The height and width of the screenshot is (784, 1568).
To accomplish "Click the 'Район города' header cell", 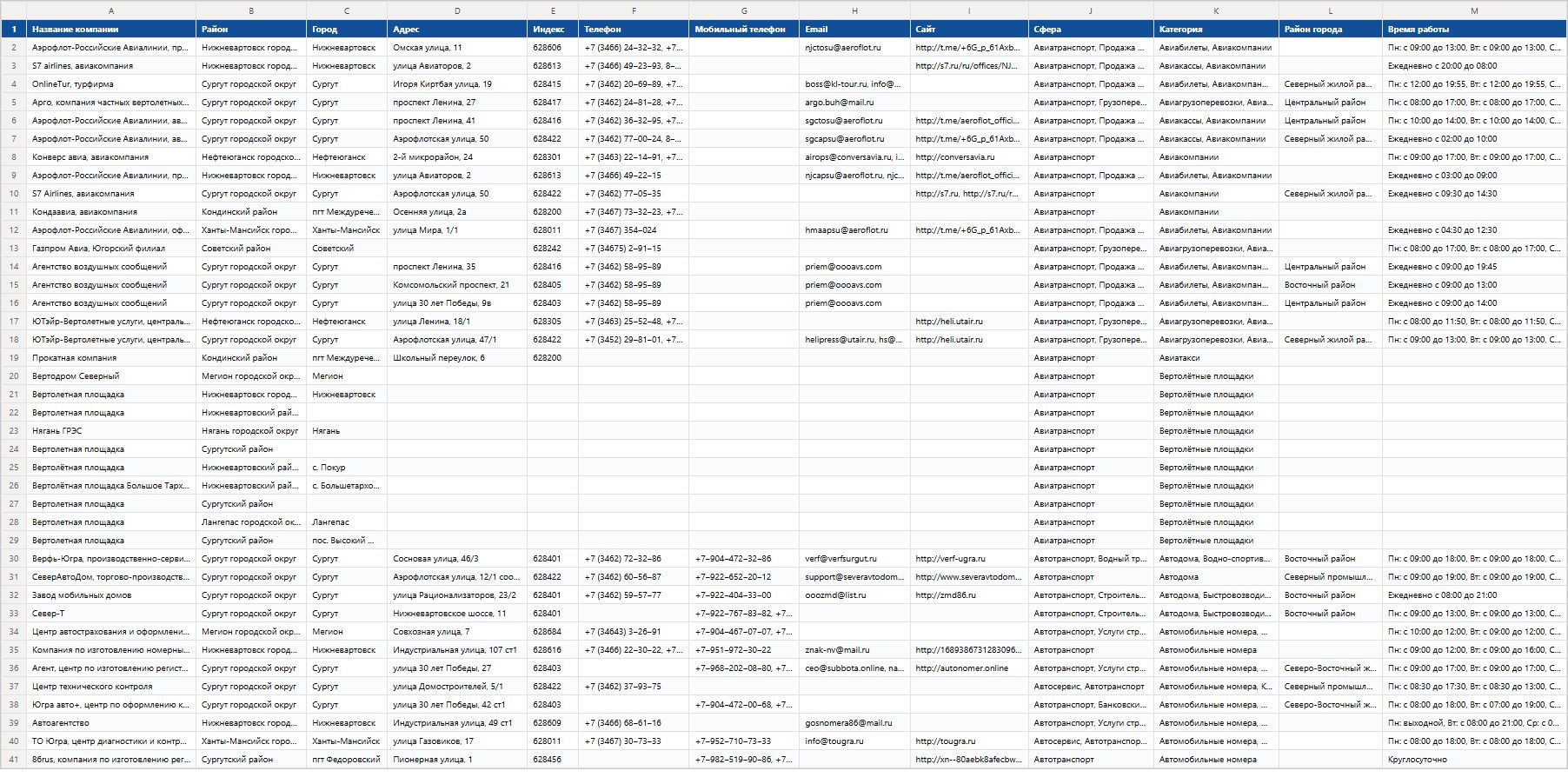I will coord(1331,29).
